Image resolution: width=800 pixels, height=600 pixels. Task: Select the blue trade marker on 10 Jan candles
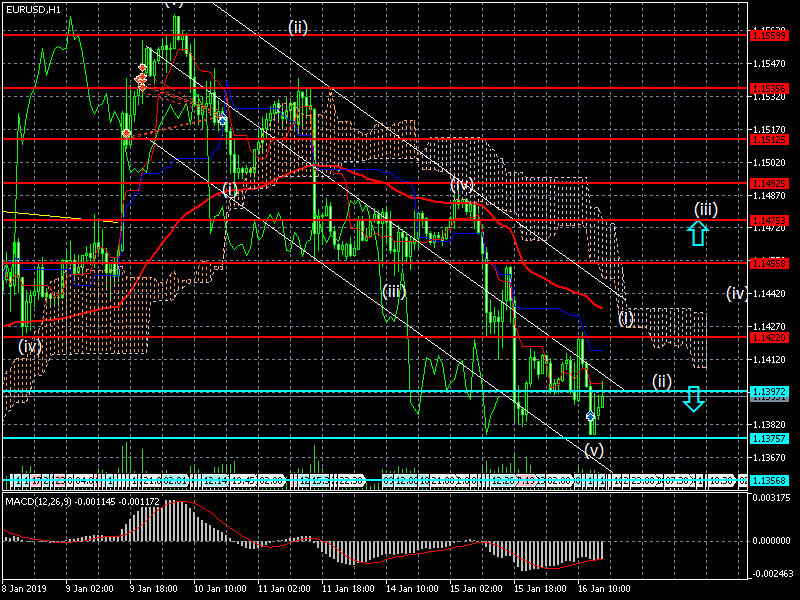(x=222, y=120)
